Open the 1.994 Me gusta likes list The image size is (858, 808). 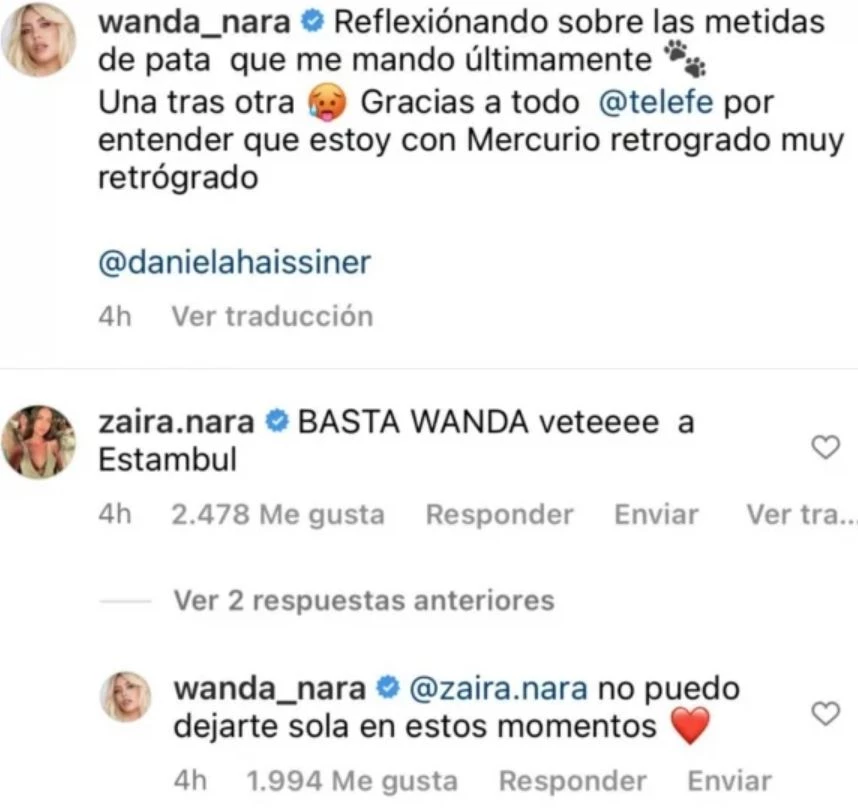(x=352, y=781)
